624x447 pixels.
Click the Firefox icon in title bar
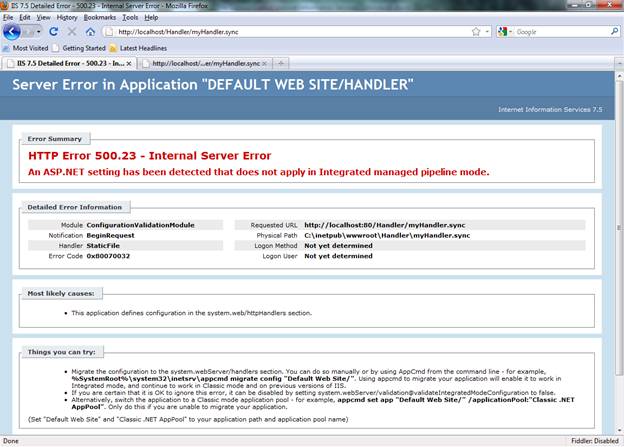pos(4,5)
